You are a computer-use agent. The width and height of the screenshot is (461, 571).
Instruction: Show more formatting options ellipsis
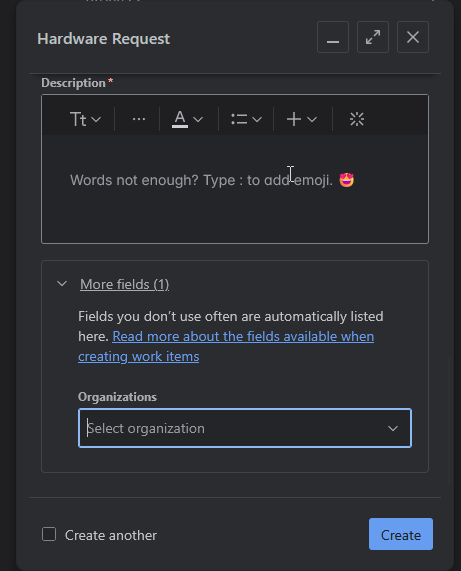tap(139, 119)
